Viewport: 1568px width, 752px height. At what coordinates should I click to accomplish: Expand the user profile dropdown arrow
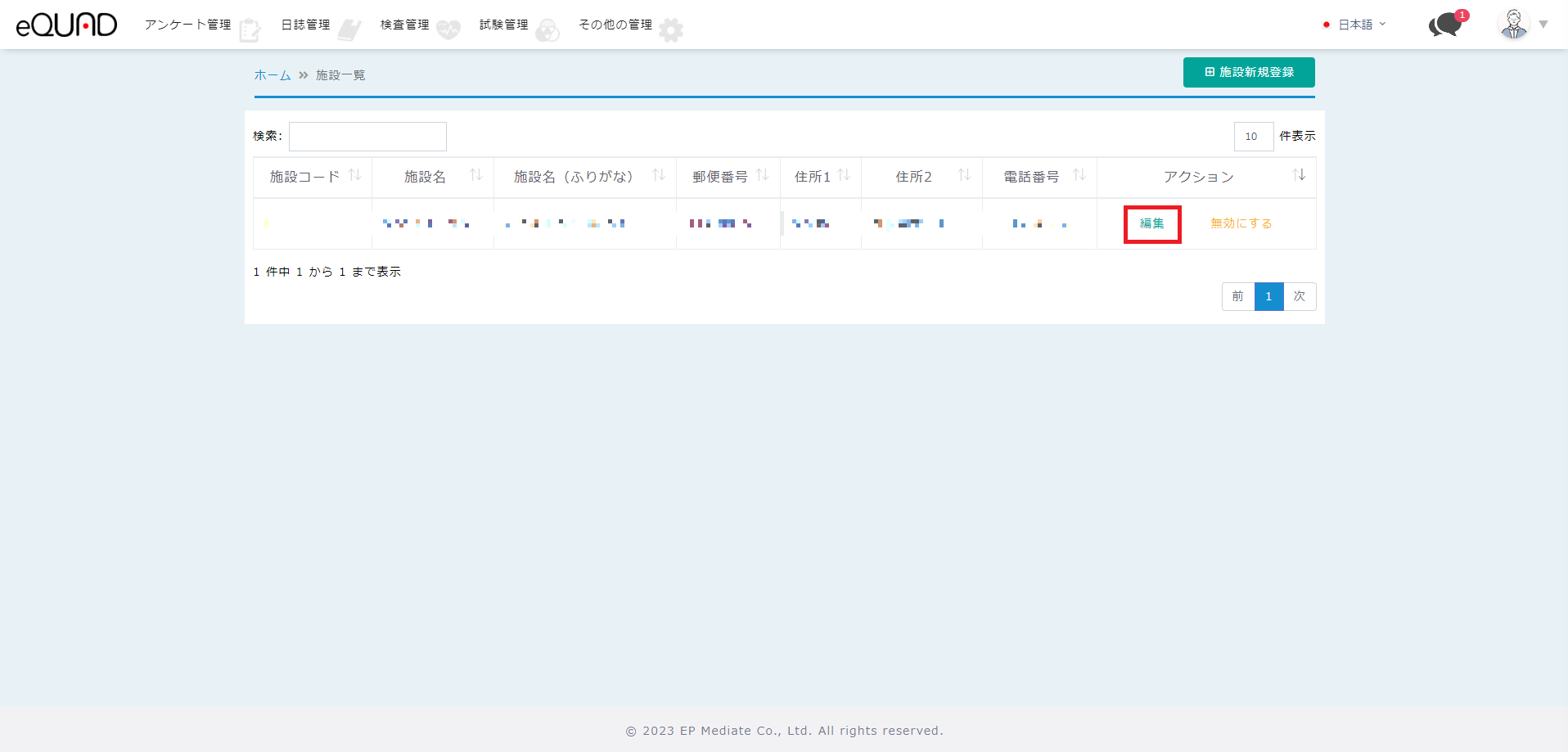click(x=1543, y=25)
